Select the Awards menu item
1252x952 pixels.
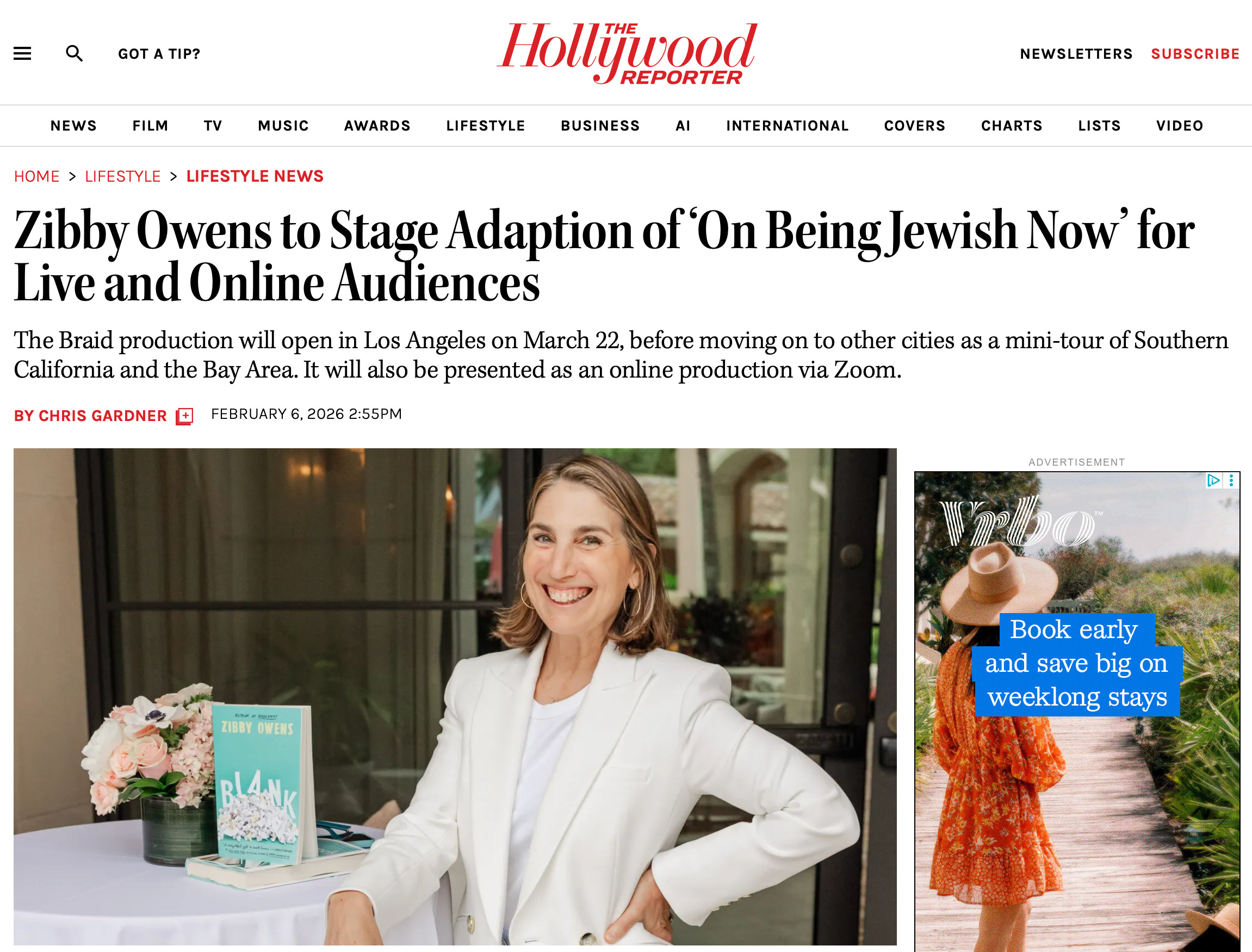(377, 126)
